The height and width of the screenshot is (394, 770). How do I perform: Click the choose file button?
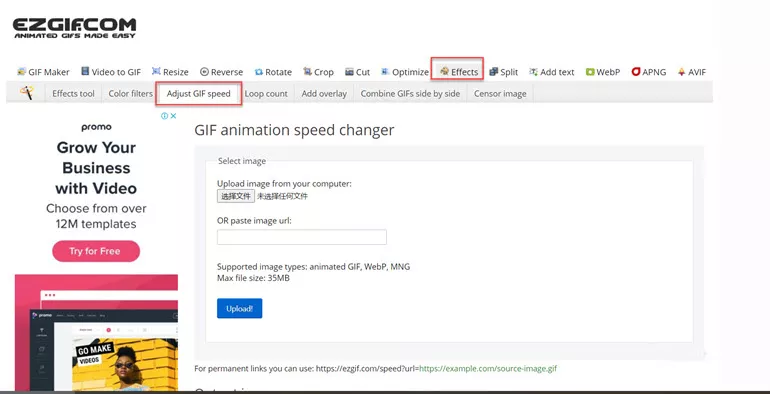point(236,197)
